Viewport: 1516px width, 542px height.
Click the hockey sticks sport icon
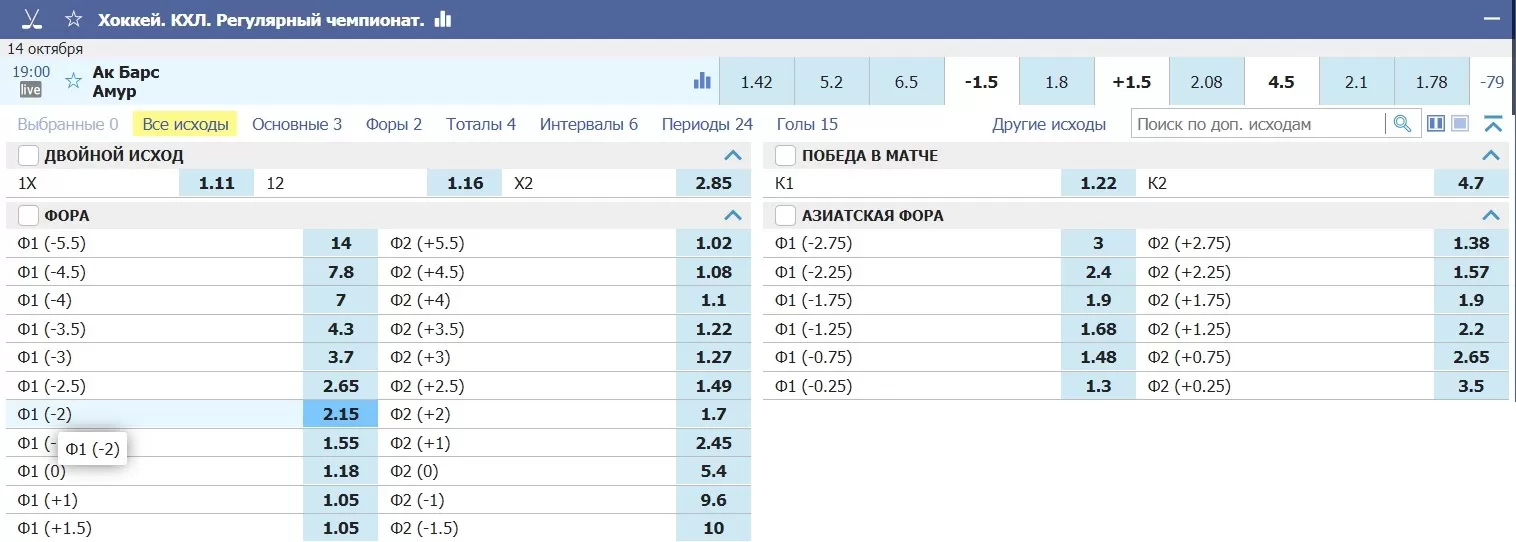(x=32, y=19)
